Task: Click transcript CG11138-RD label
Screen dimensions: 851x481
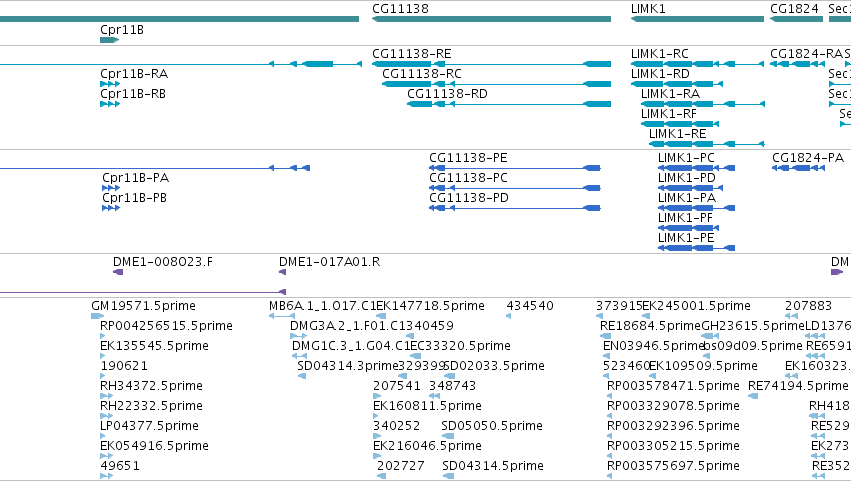Action: tap(447, 94)
